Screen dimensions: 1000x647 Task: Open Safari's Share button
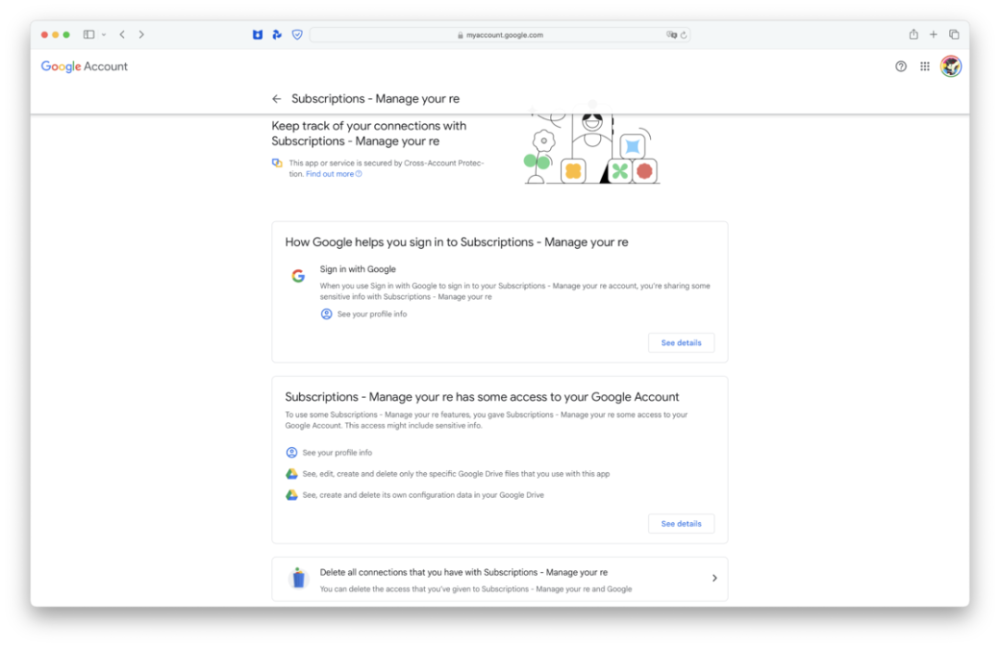tap(913, 34)
